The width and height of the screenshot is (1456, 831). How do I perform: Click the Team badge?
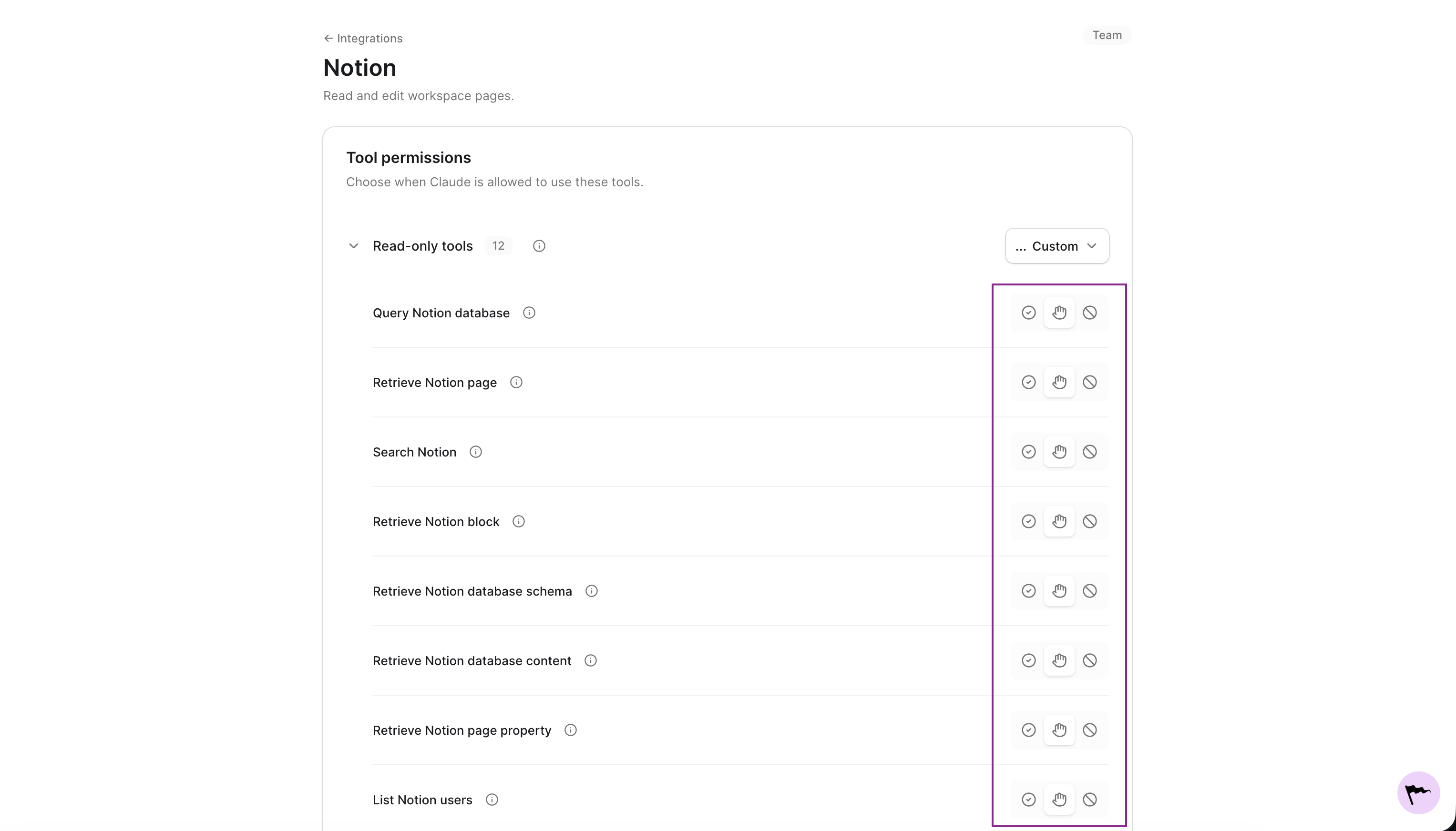[1107, 35]
